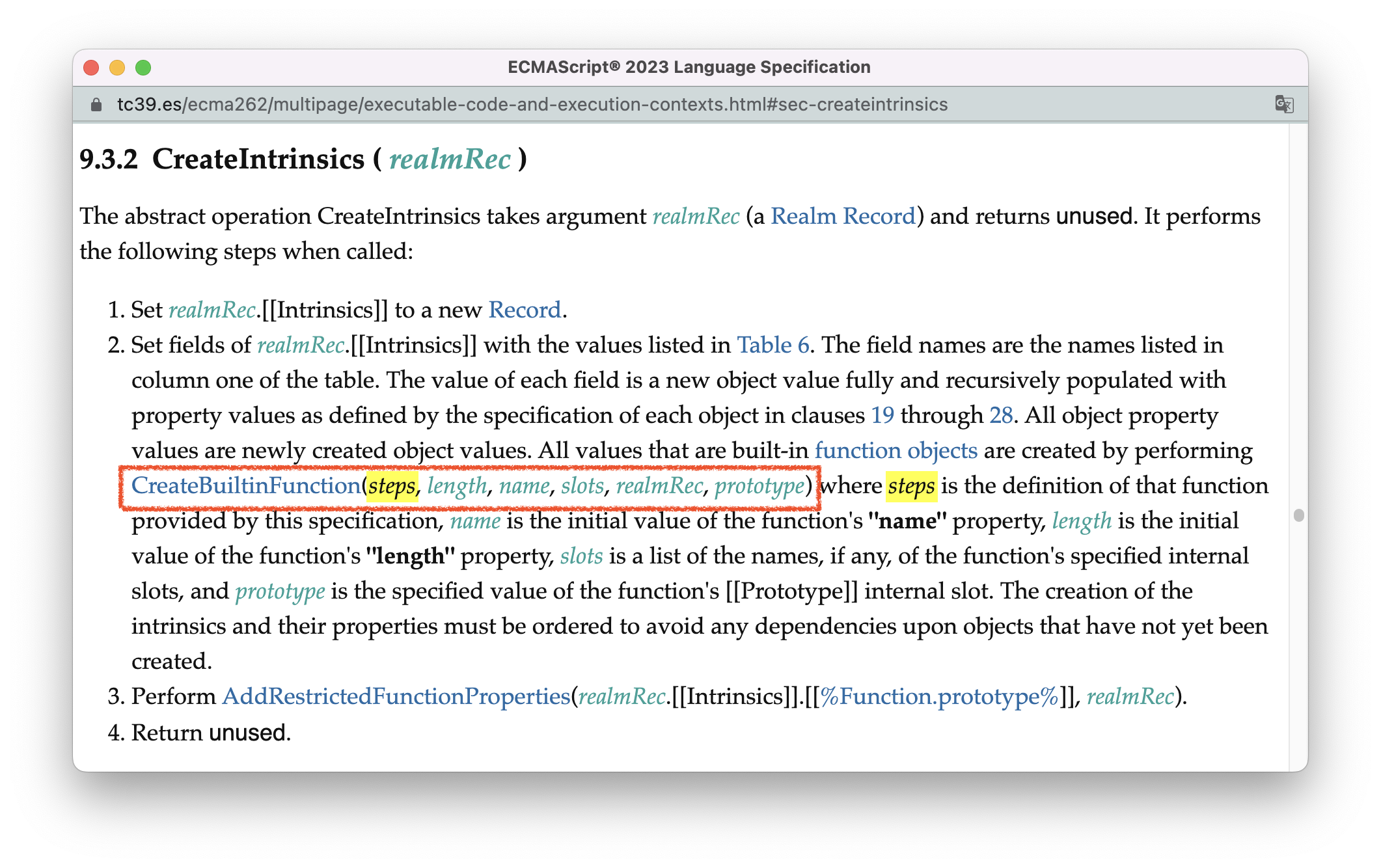Open the AddRestrictedFunctionProperties link
The image size is (1381, 868).
click(396, 696)
